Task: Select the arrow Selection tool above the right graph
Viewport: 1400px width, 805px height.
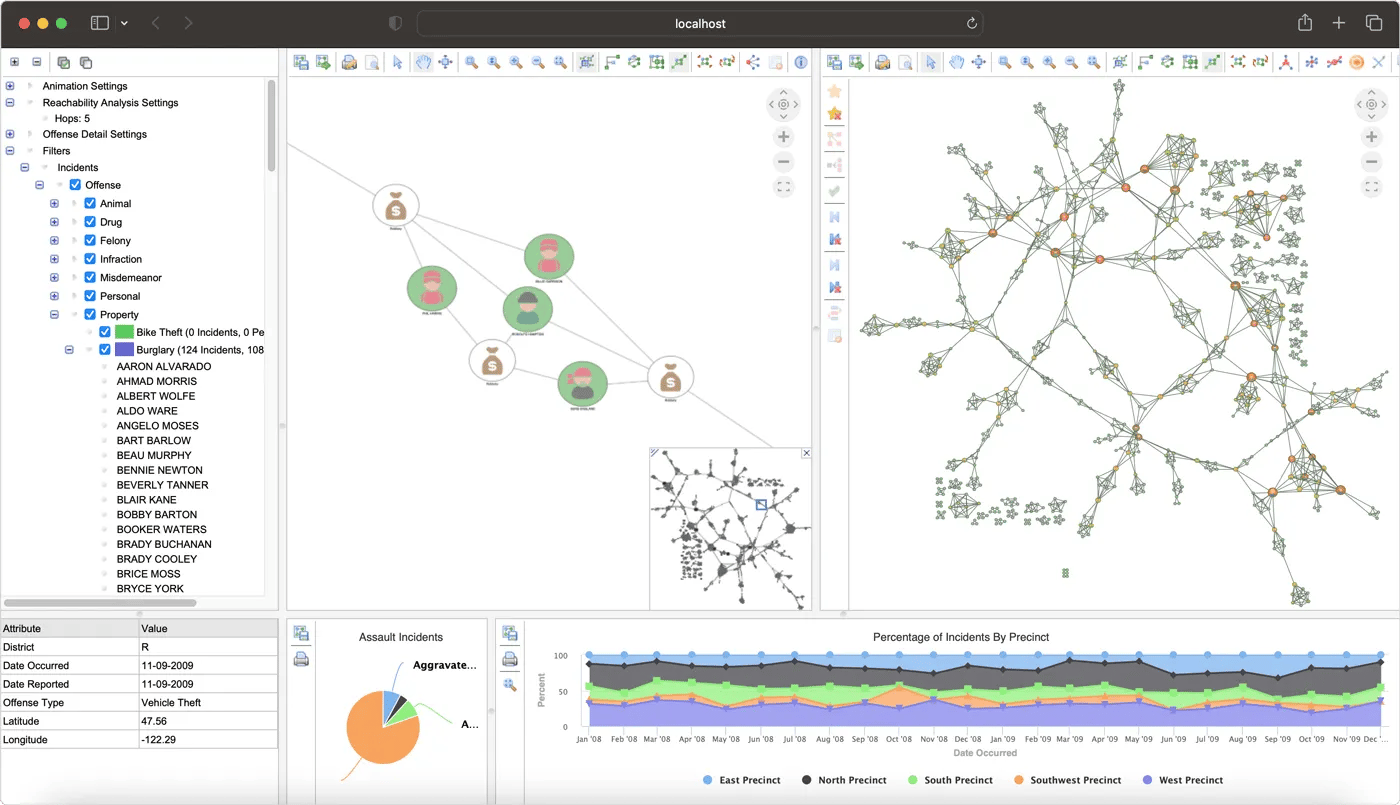Action: coord(930,62)
